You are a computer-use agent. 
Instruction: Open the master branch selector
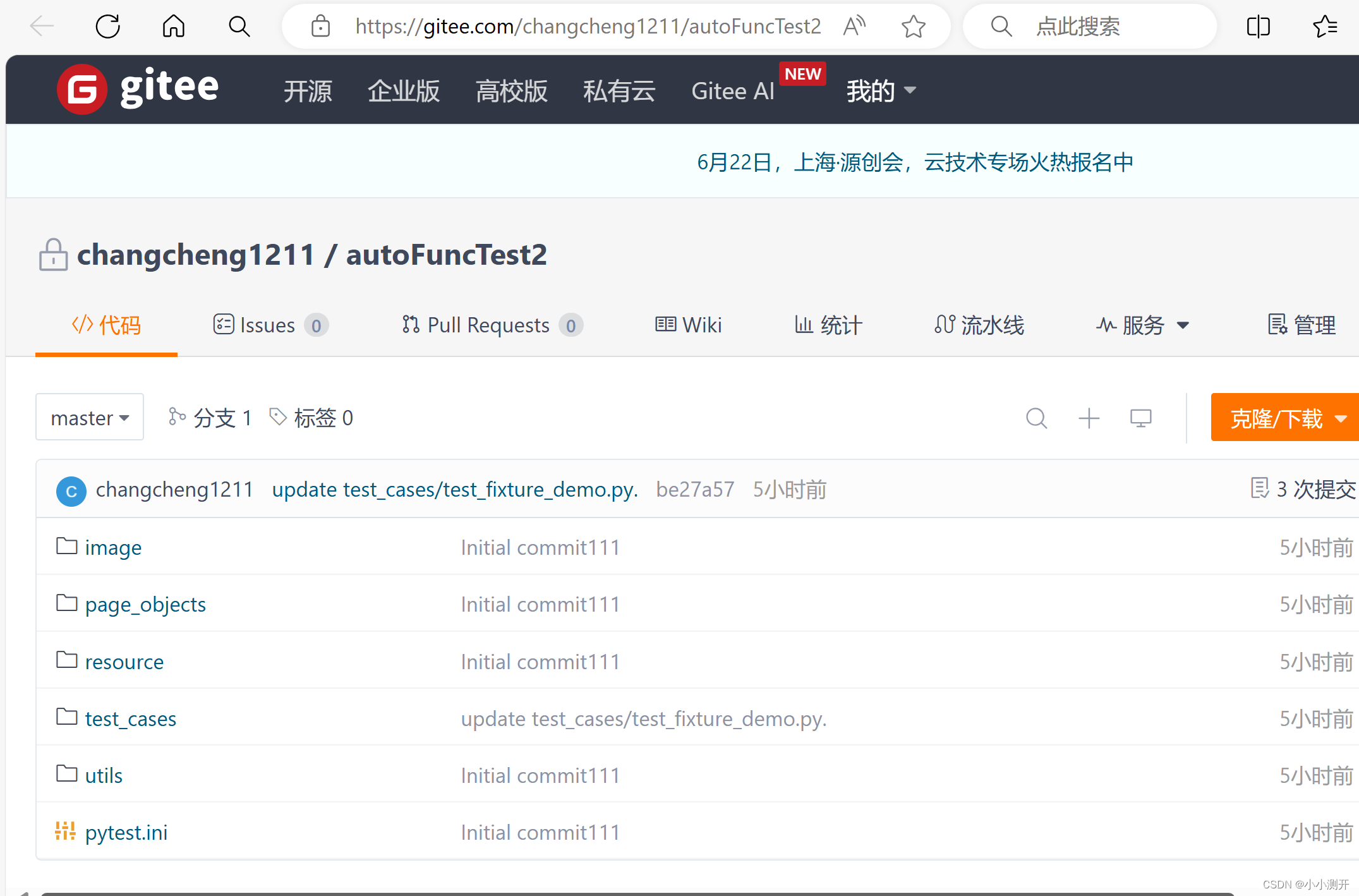(x=90, y=417)
